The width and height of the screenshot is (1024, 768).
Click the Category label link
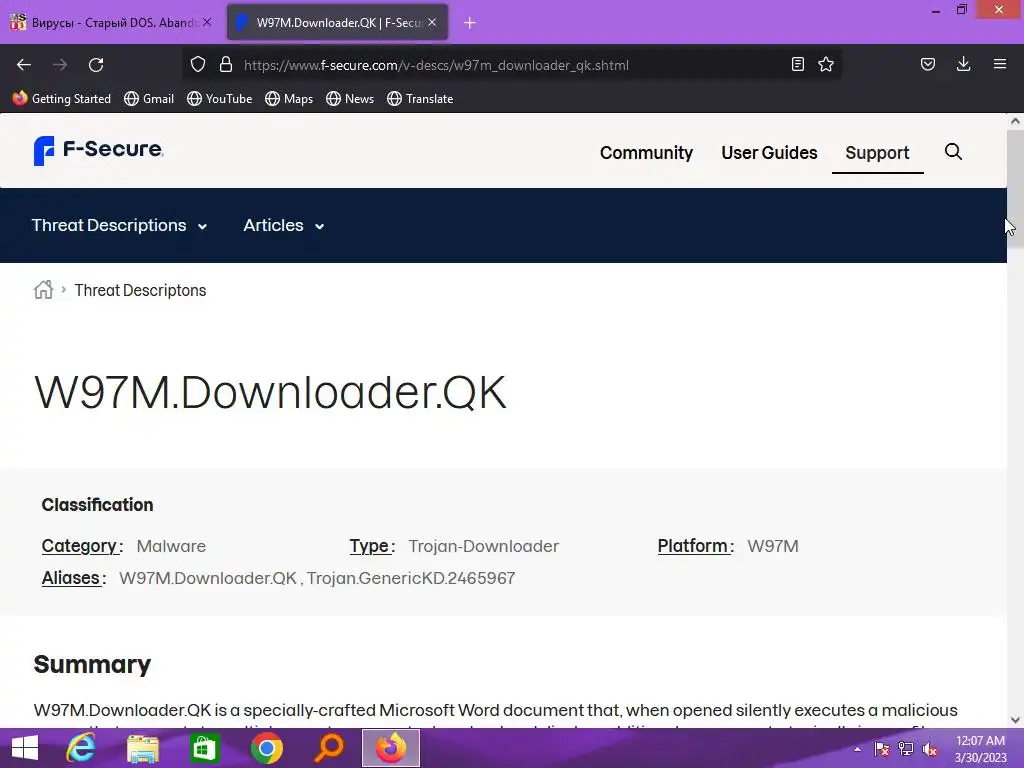[x=79, y=546]
